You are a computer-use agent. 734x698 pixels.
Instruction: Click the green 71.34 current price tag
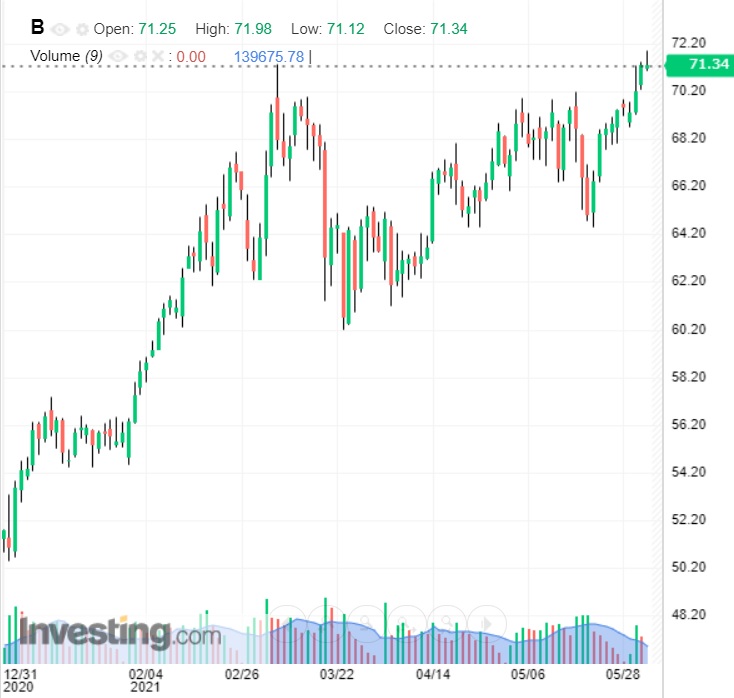click(x=698, y=64)
